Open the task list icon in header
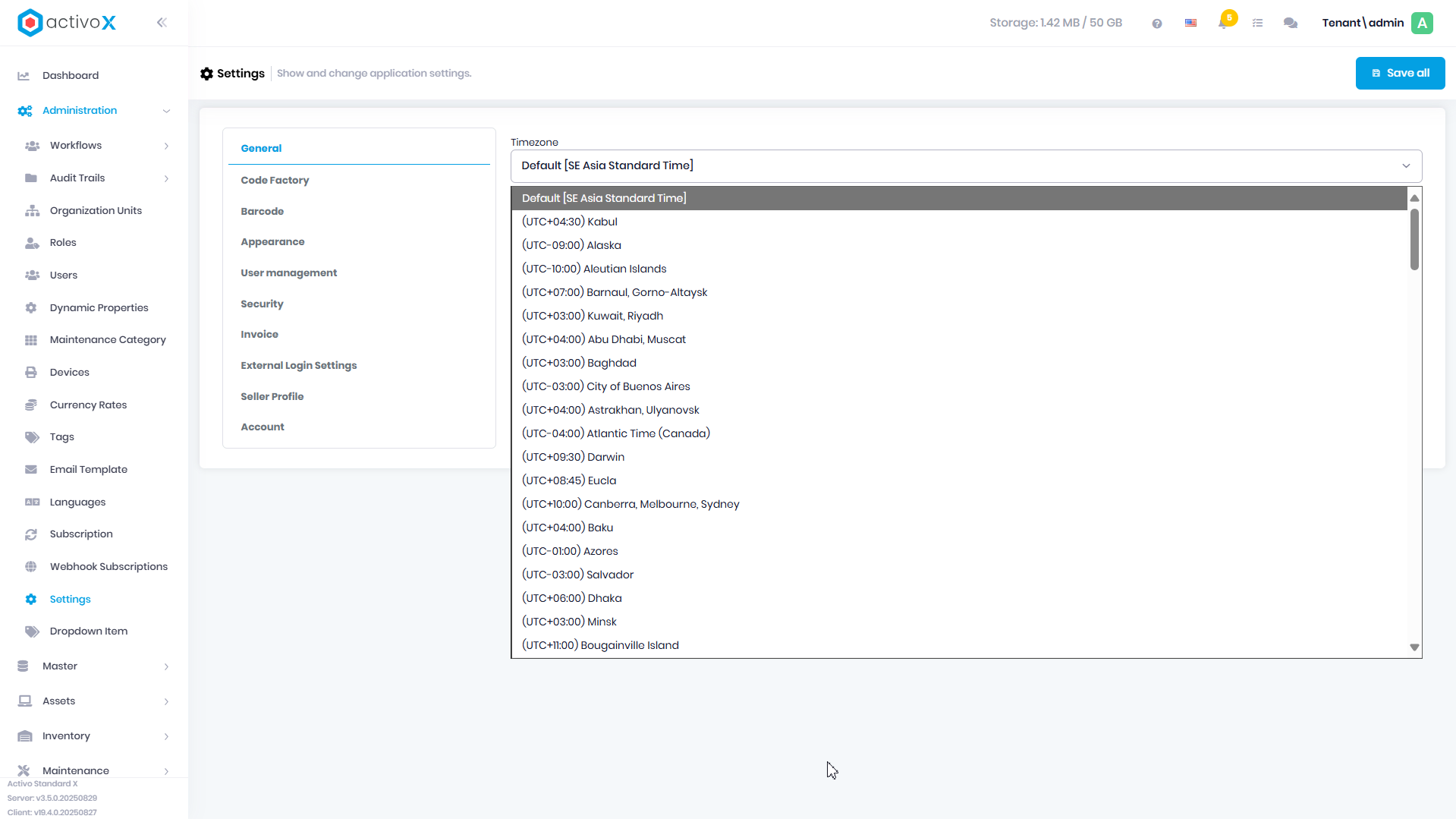The image size is (1456, 819). [1257, 24]
